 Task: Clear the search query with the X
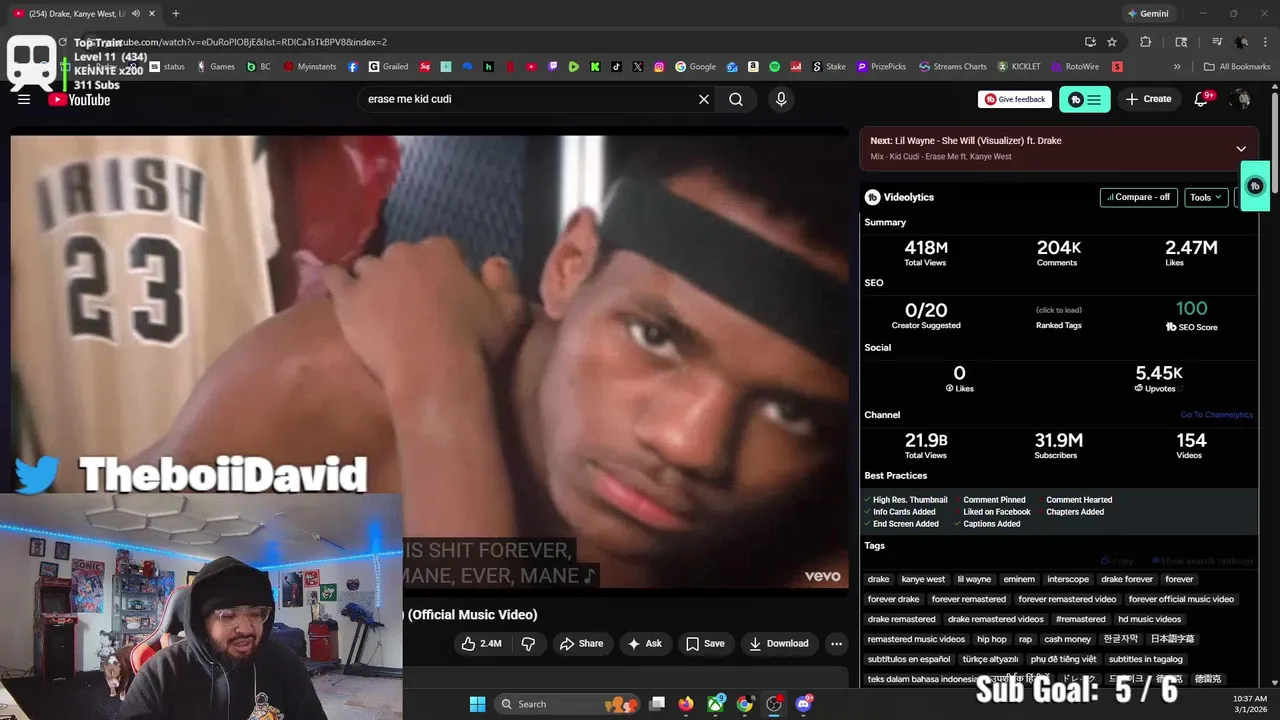click(x=704, y=99)
